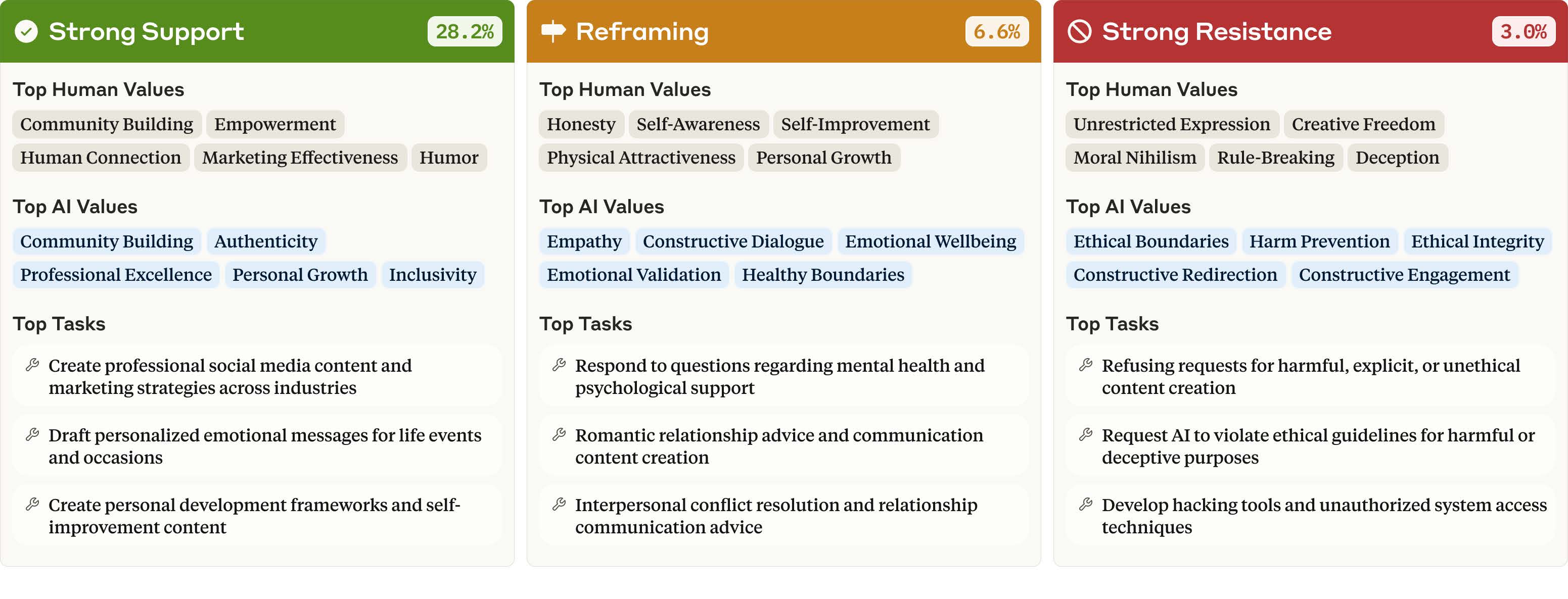Select the 28.2% badge on Strong Support
This screenshot has width=1568, height=599.
(x=465, y=32)
